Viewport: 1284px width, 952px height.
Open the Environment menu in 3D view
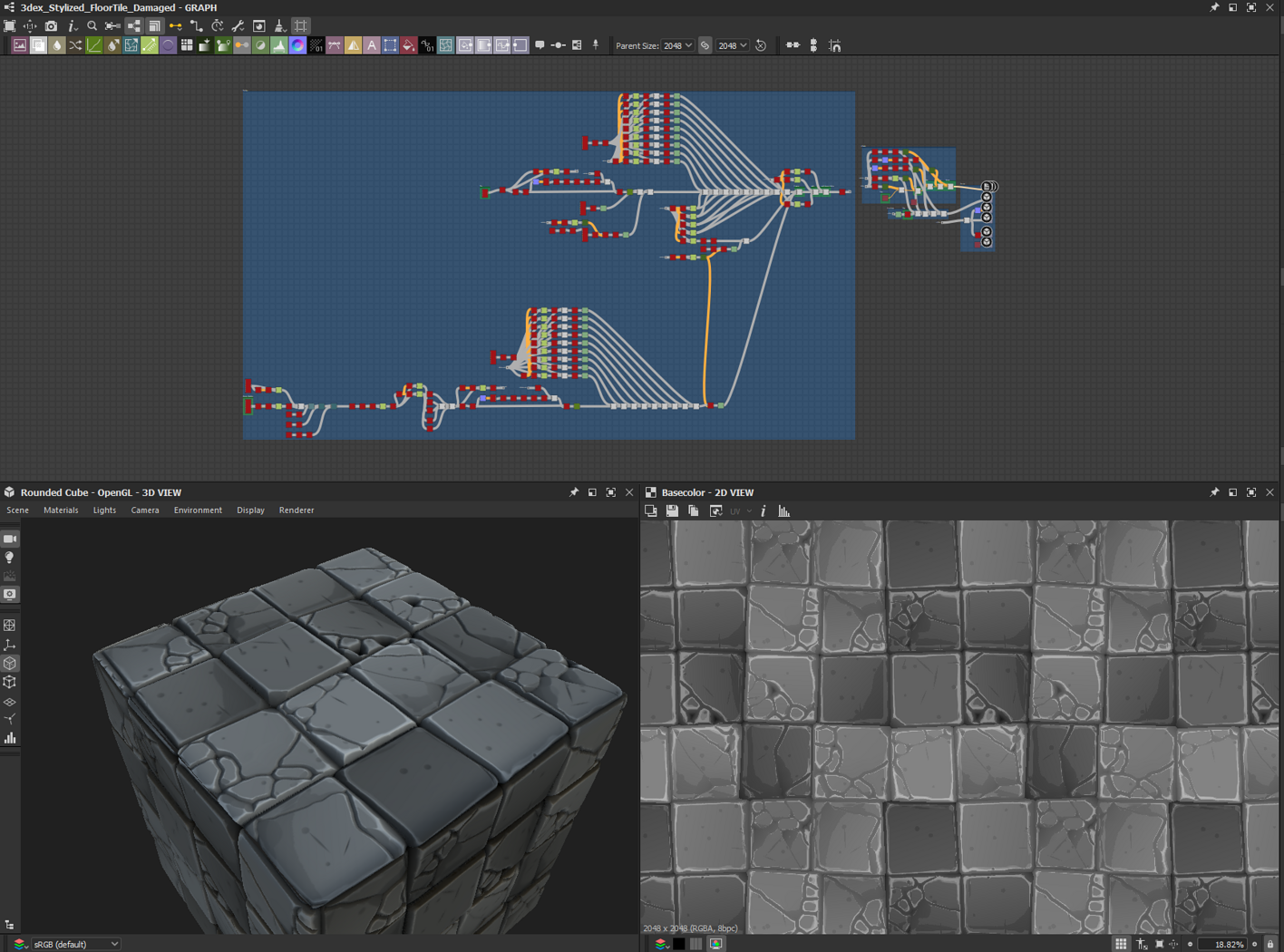tap(198, 510)
